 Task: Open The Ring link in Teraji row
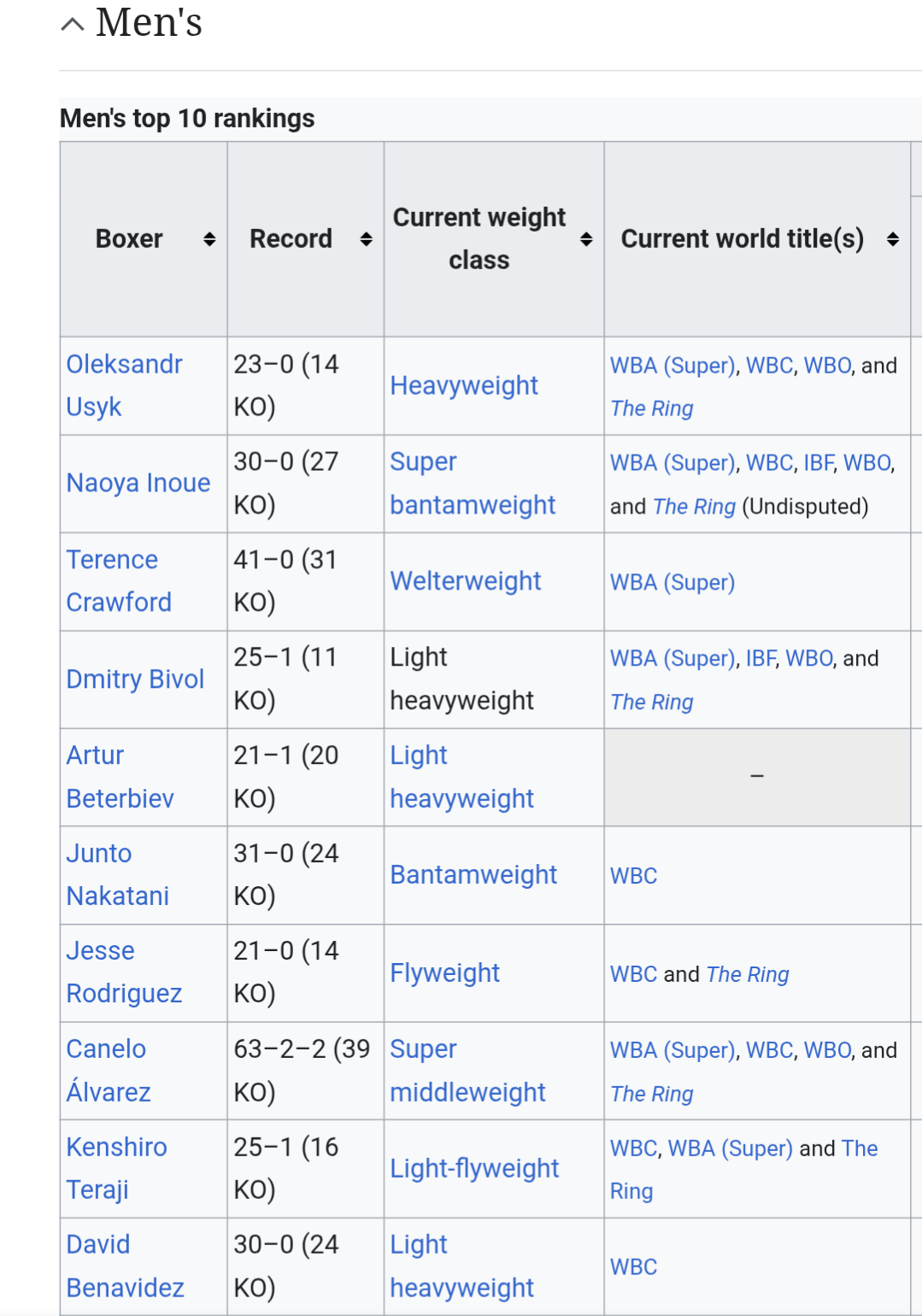coord(744,1170)
